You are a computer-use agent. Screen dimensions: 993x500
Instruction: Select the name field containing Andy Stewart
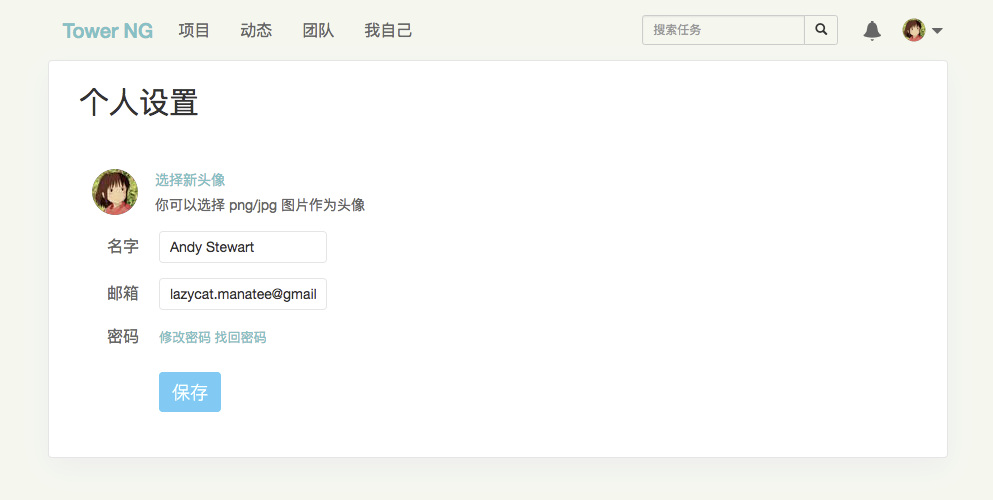243,247
